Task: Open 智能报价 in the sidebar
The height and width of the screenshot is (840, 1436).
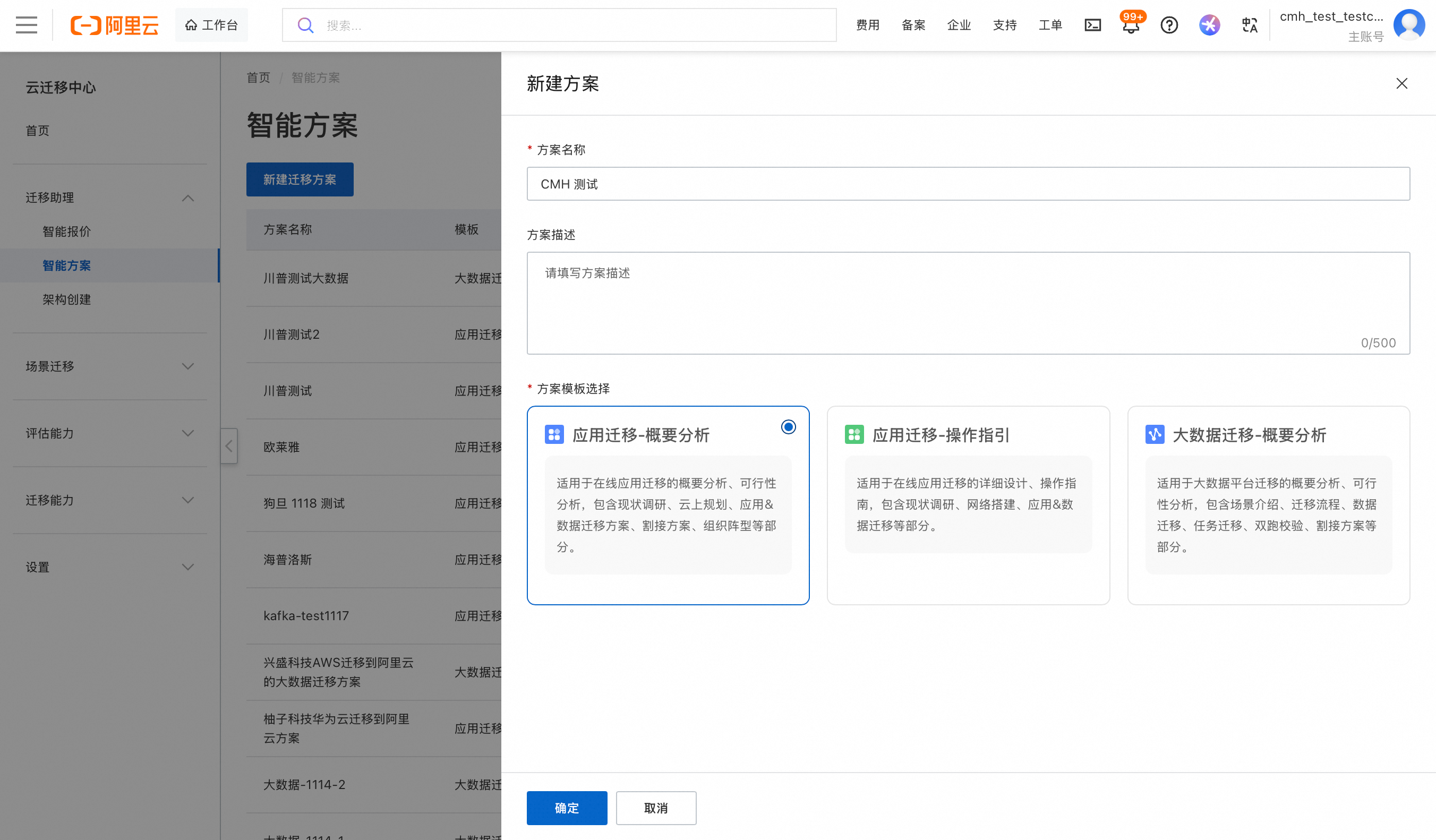Action: (x=67, y=232)
